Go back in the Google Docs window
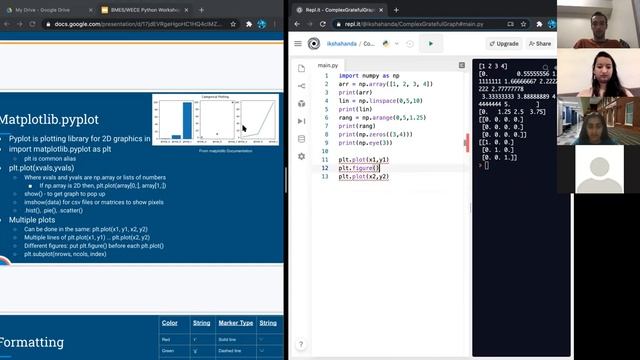This screenshot has width=640, height=360. coord(7,24)
